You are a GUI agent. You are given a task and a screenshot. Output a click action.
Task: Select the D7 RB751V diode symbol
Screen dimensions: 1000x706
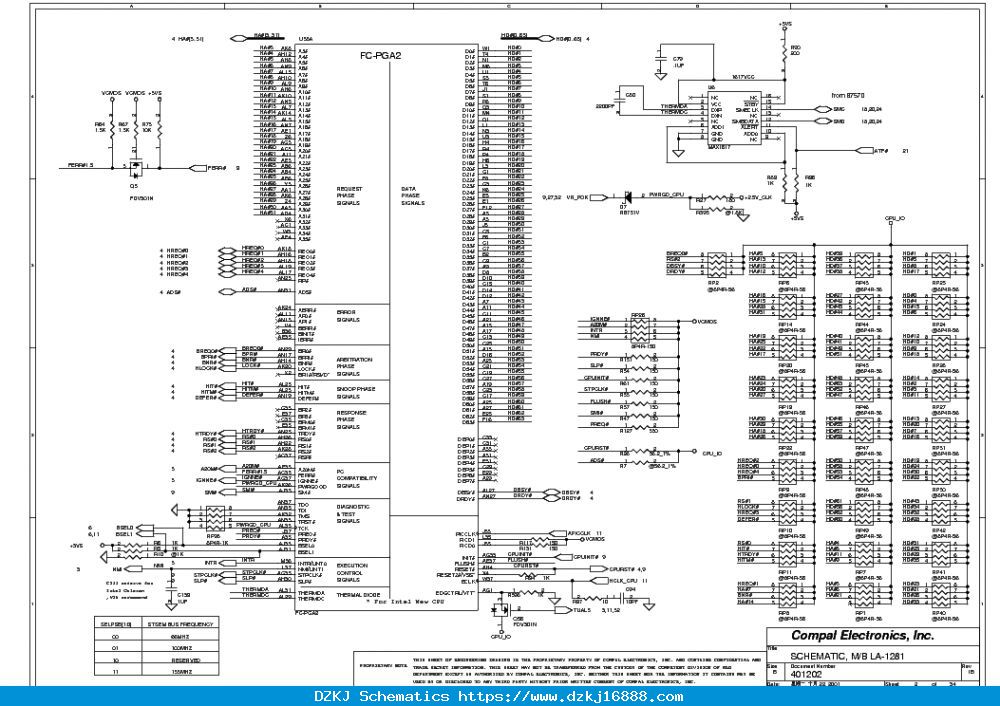pyautogui.click(x=627, y=196)
